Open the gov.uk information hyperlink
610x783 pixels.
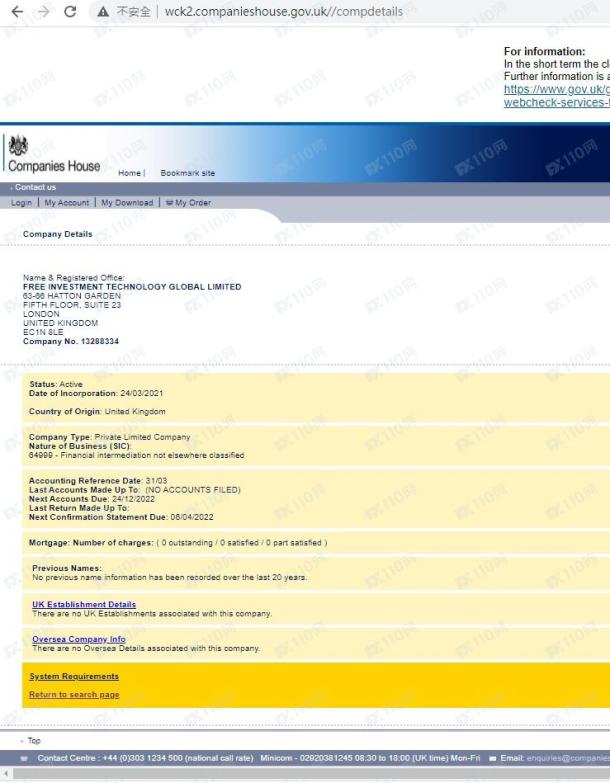pyautogui.click(x=557, y=95)
